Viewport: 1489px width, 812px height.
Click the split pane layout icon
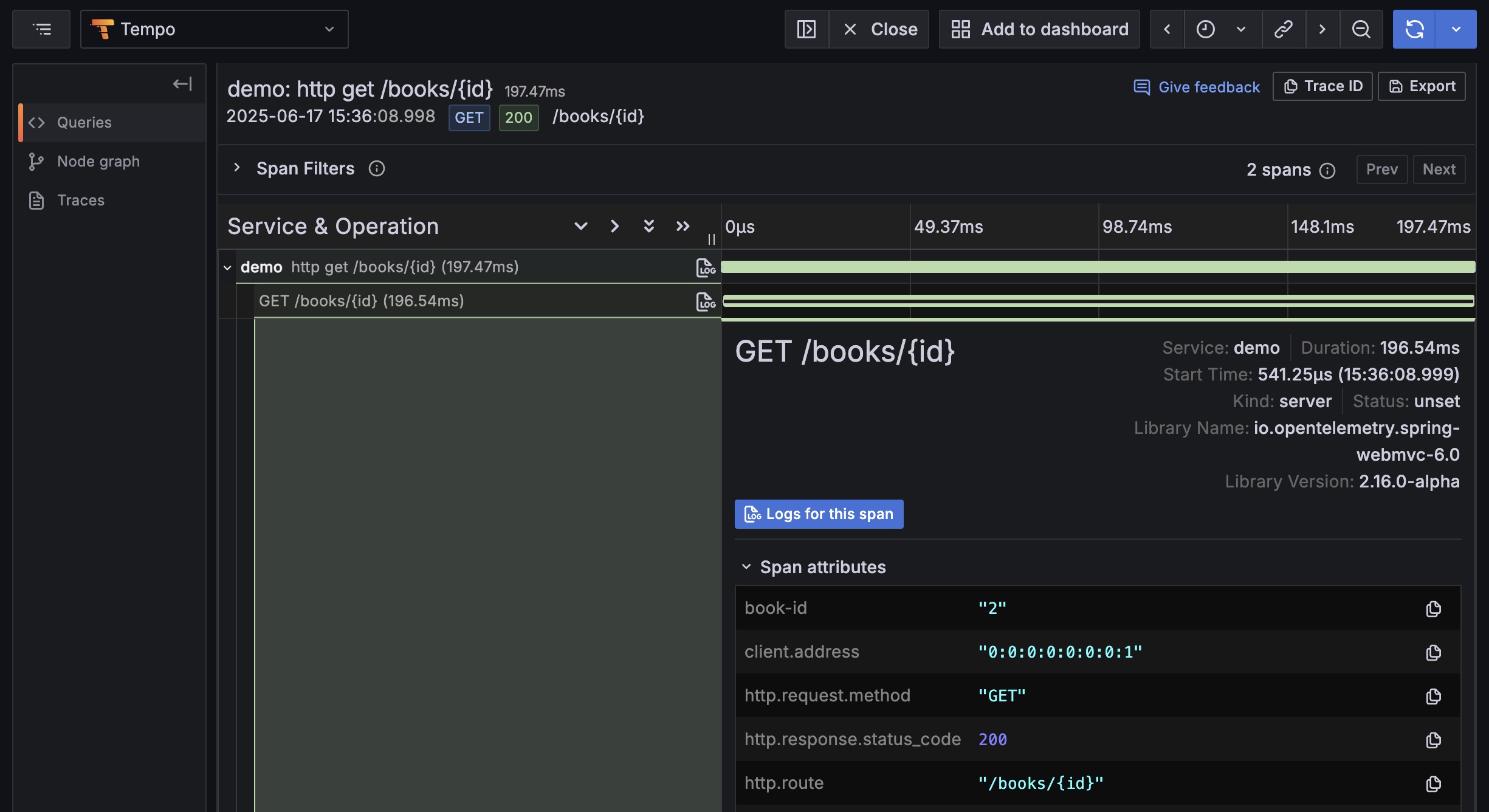pos(806,29)
